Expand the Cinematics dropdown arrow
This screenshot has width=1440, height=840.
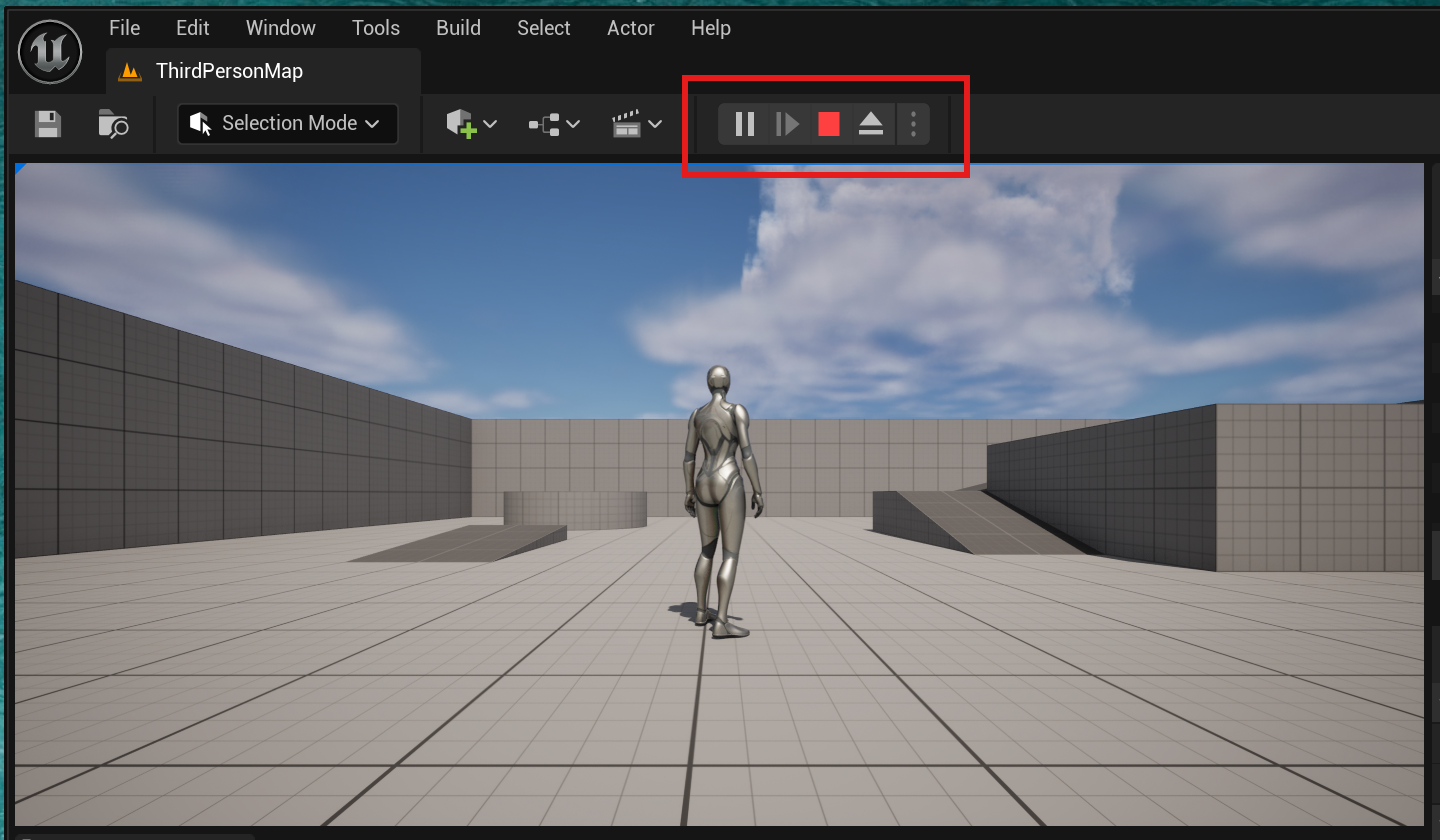click(x=655, y=124)
